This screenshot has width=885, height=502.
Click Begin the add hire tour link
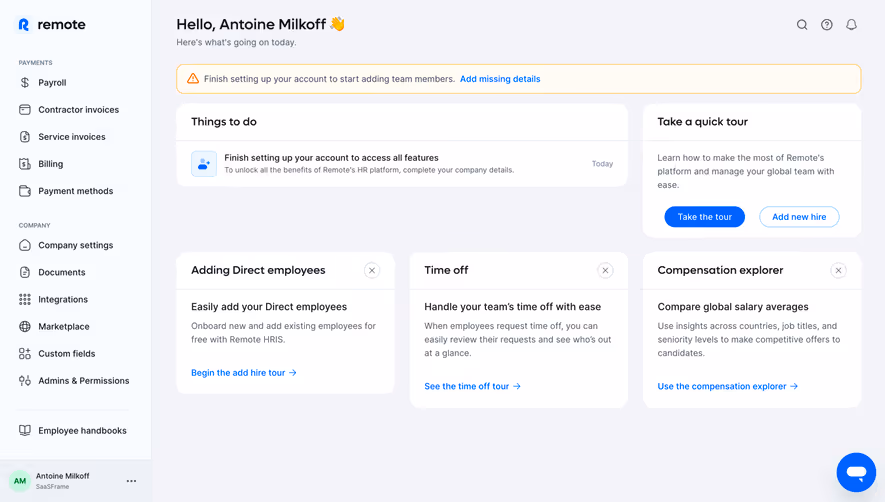244,373
